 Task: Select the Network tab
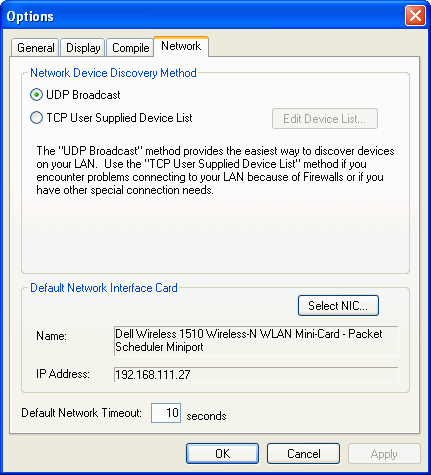181,46
